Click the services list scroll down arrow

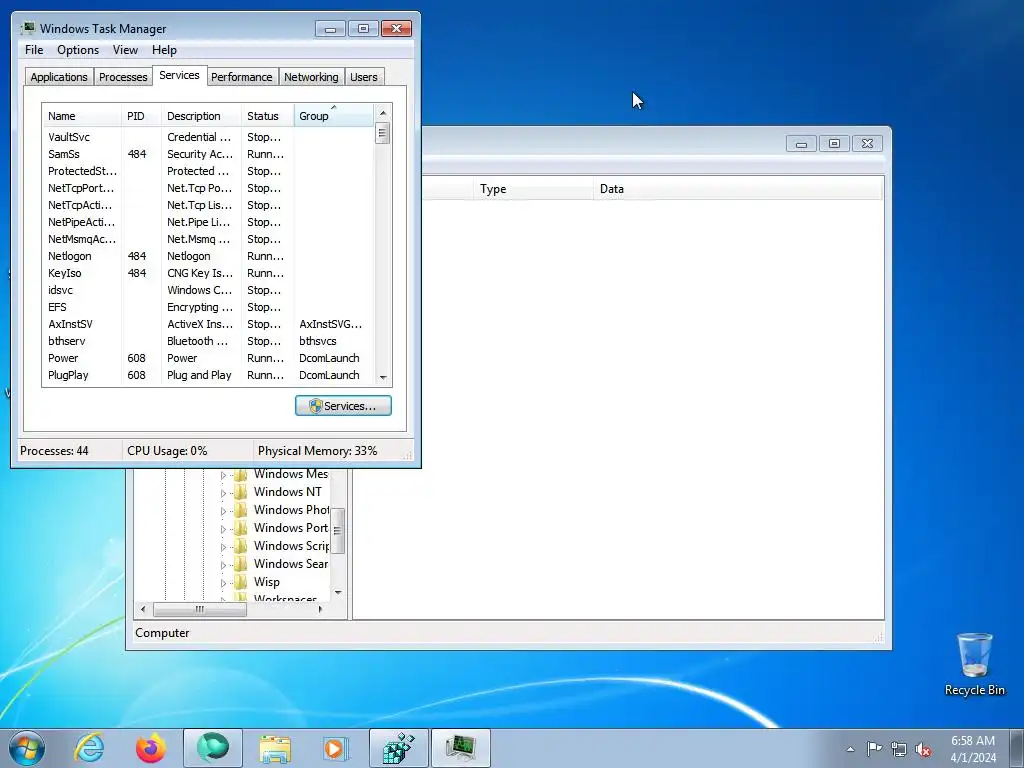coord(383,377)
